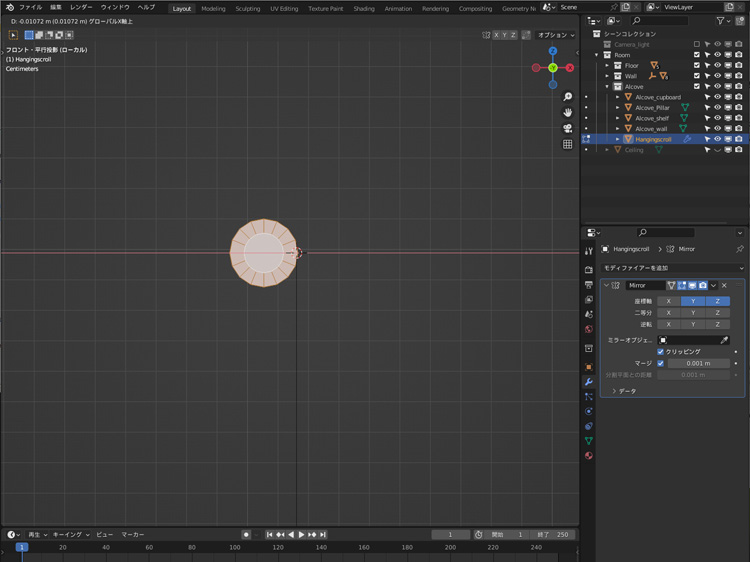Click the 0.001 m merge distance field

click(697, 363)
